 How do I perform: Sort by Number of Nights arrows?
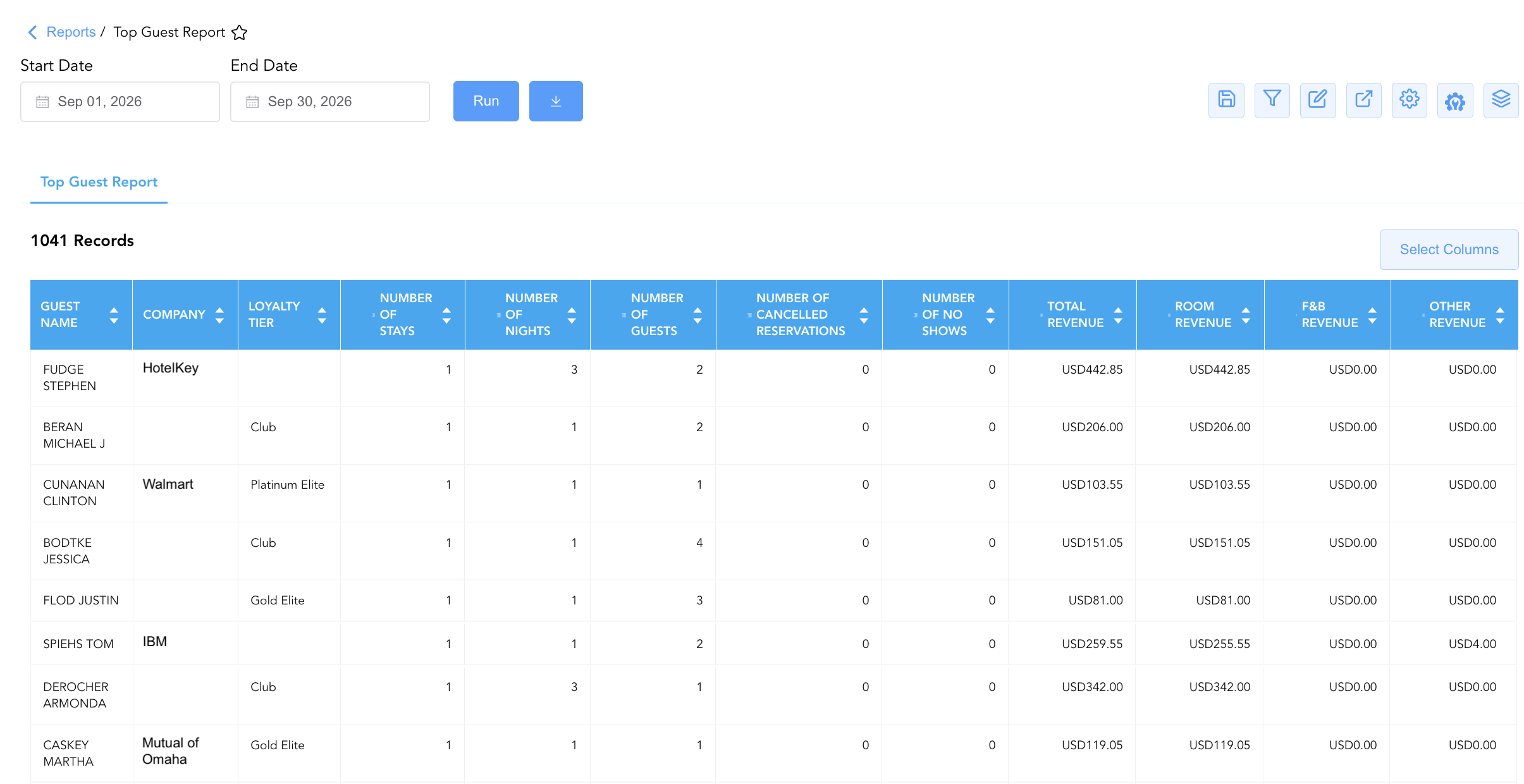572,315
